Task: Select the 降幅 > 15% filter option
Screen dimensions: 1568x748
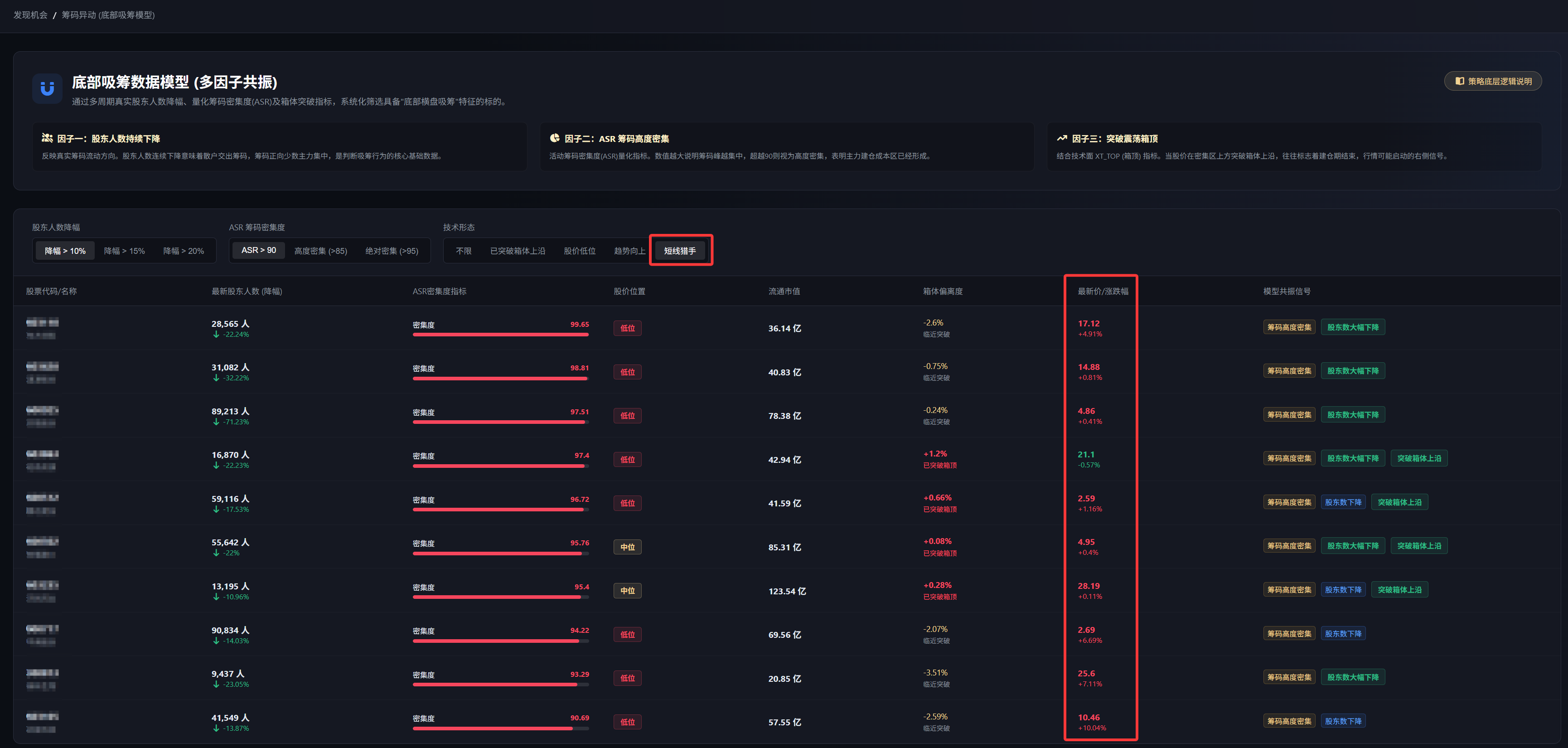Action: click(x=124, y=251)
